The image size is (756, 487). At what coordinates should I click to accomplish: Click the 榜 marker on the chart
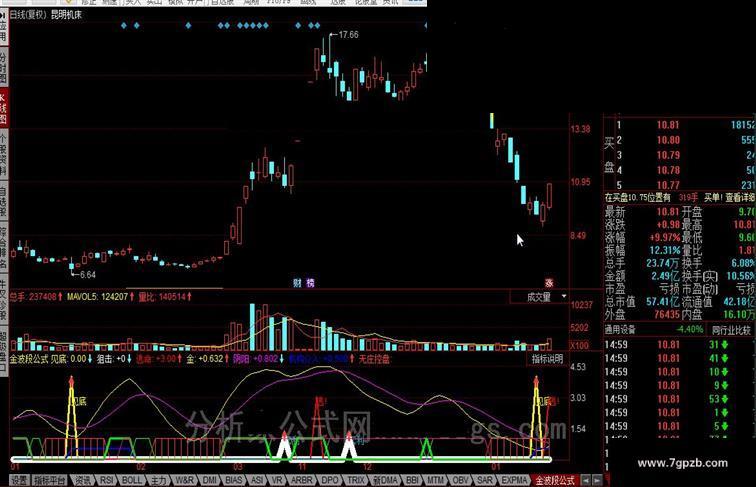(310, 283)
